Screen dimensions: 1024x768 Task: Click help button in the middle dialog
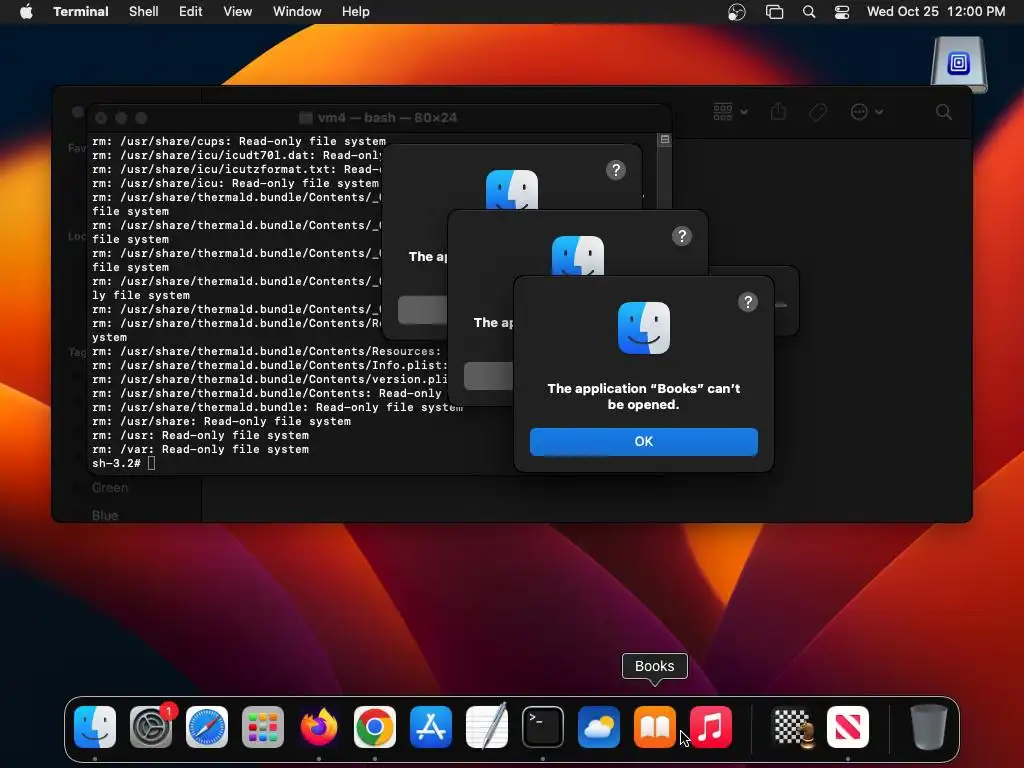click(x=682, y=236)
